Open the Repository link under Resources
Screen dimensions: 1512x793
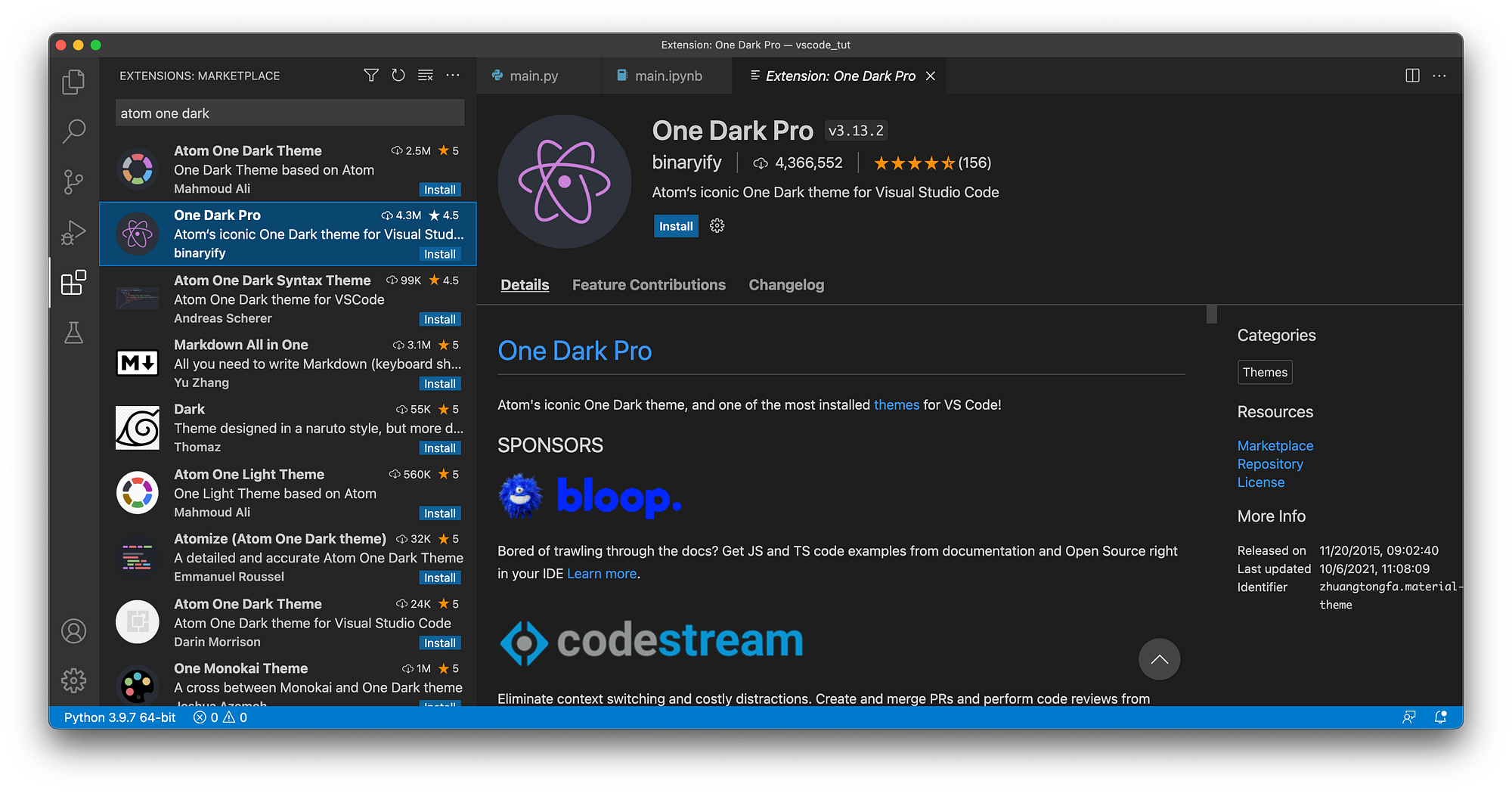pyautogui.click(x=1270, y=463)
